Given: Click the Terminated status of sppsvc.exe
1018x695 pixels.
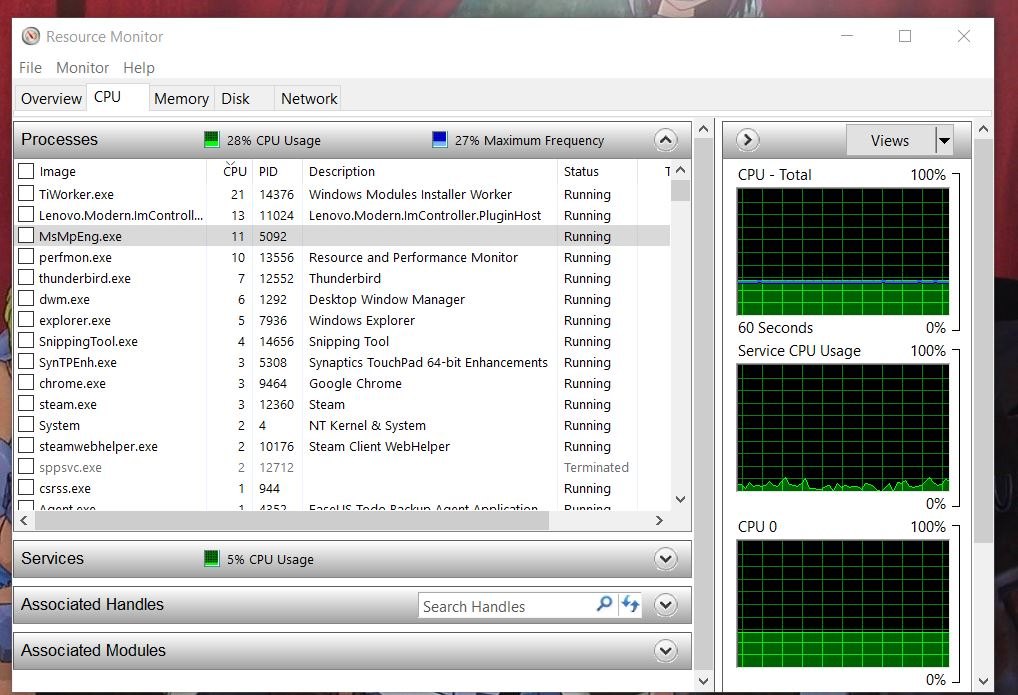Looking at the screenshot, I should tap(596, 467).
